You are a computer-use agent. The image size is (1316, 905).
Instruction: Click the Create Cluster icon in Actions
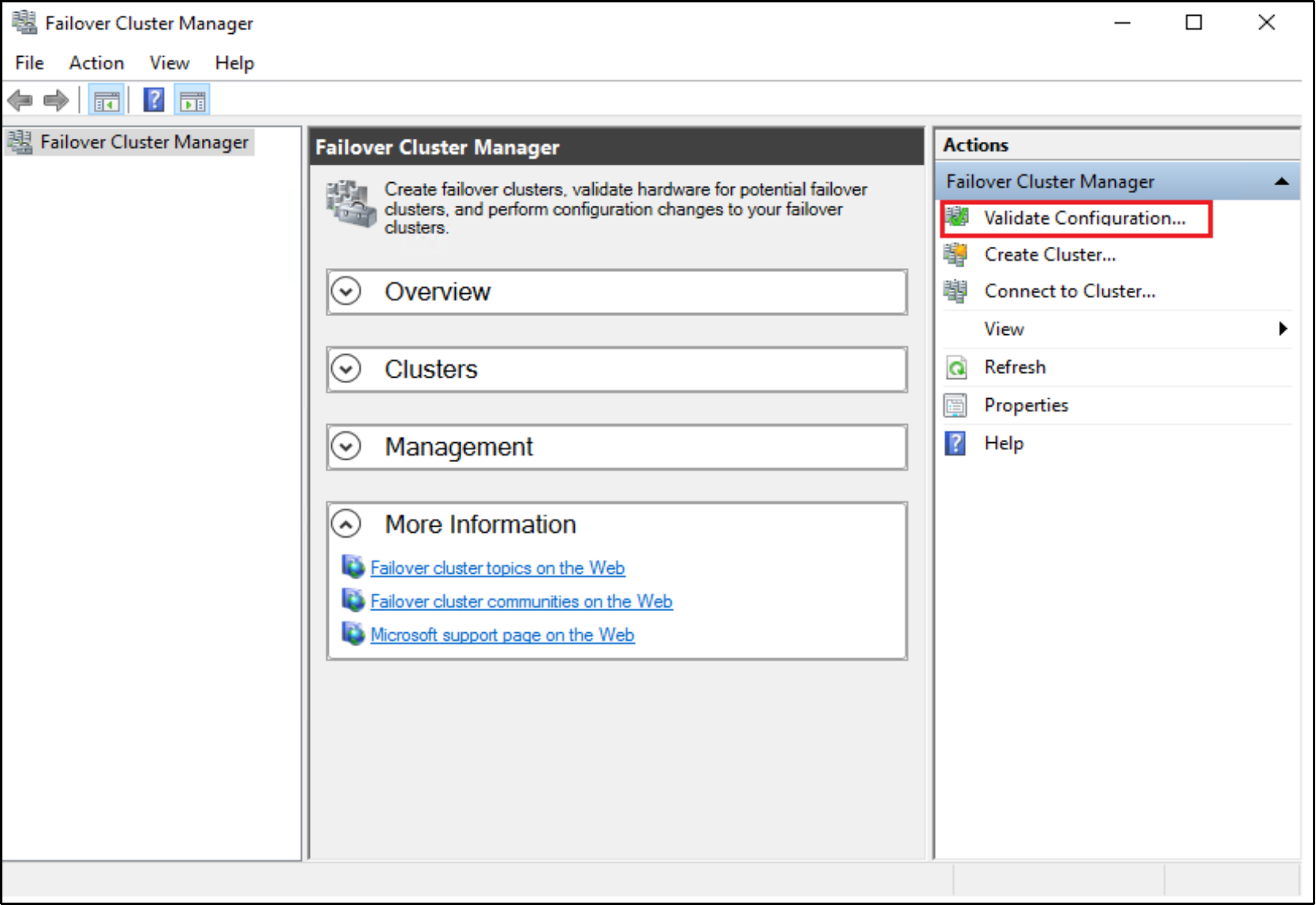(956, 255)
